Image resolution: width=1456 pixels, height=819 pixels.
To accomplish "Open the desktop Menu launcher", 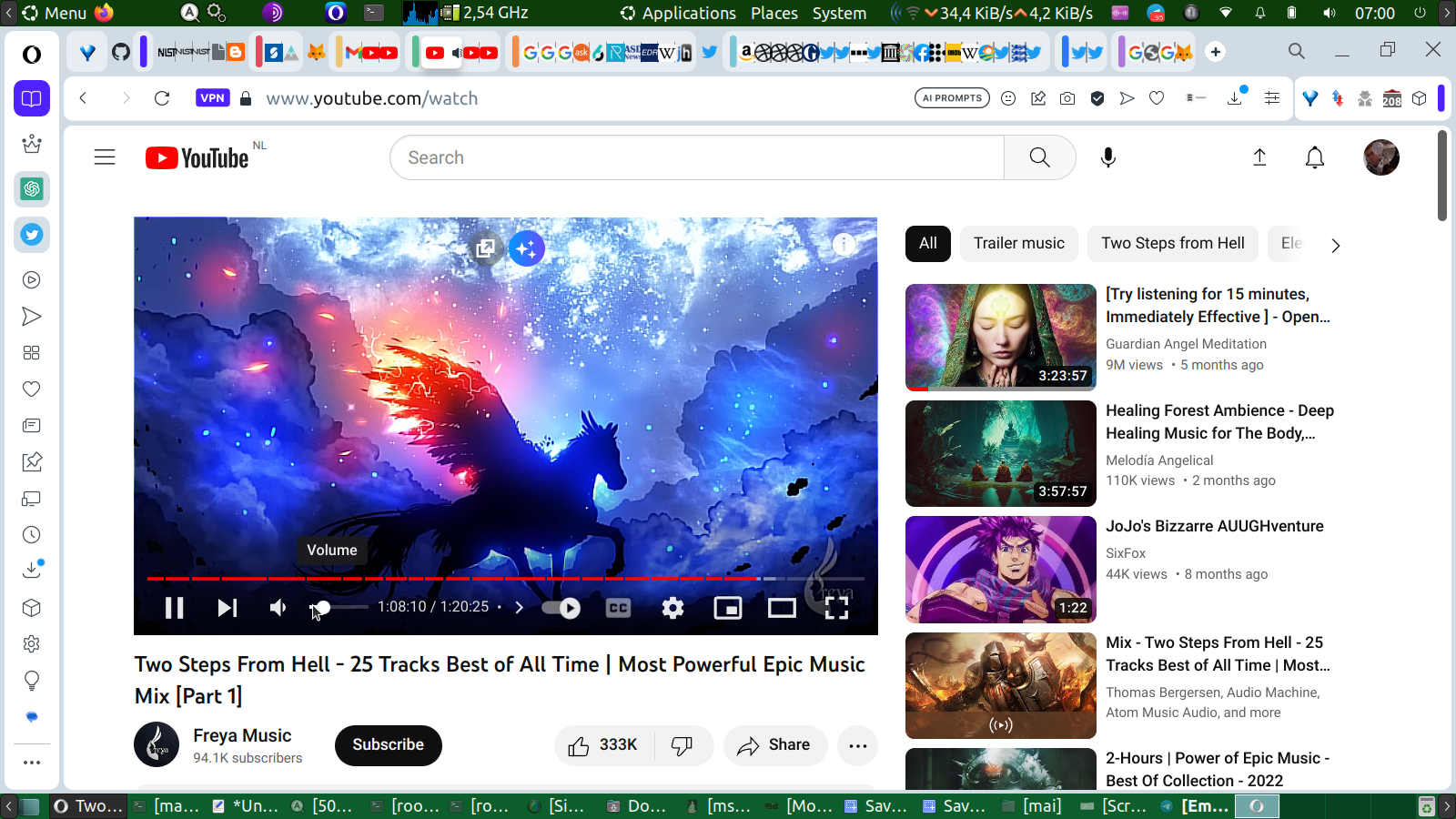I will pyautogui.click(x=55, y=13).
